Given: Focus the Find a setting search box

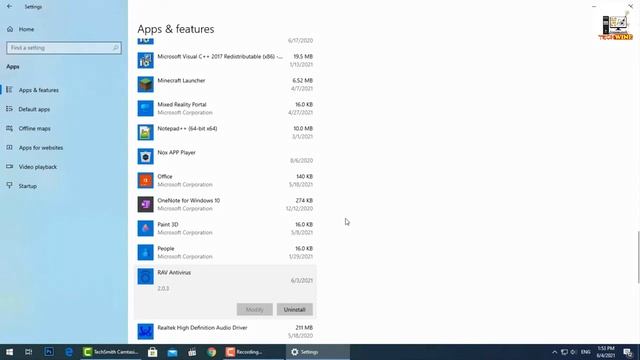Looking at the screenshot, I should pyautogui.click(x=64, y=48).
